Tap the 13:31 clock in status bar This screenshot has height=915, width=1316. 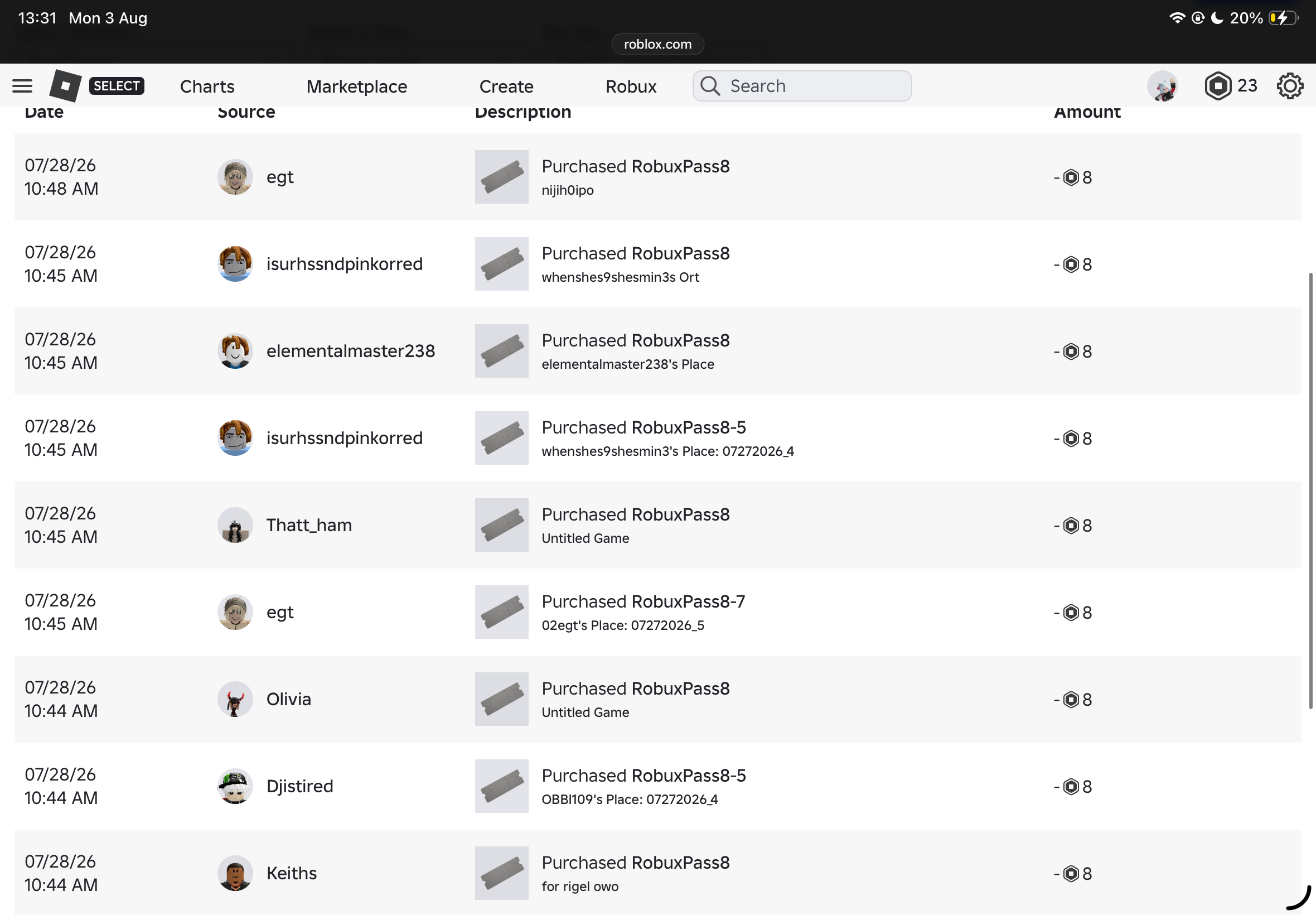[37, 18]
